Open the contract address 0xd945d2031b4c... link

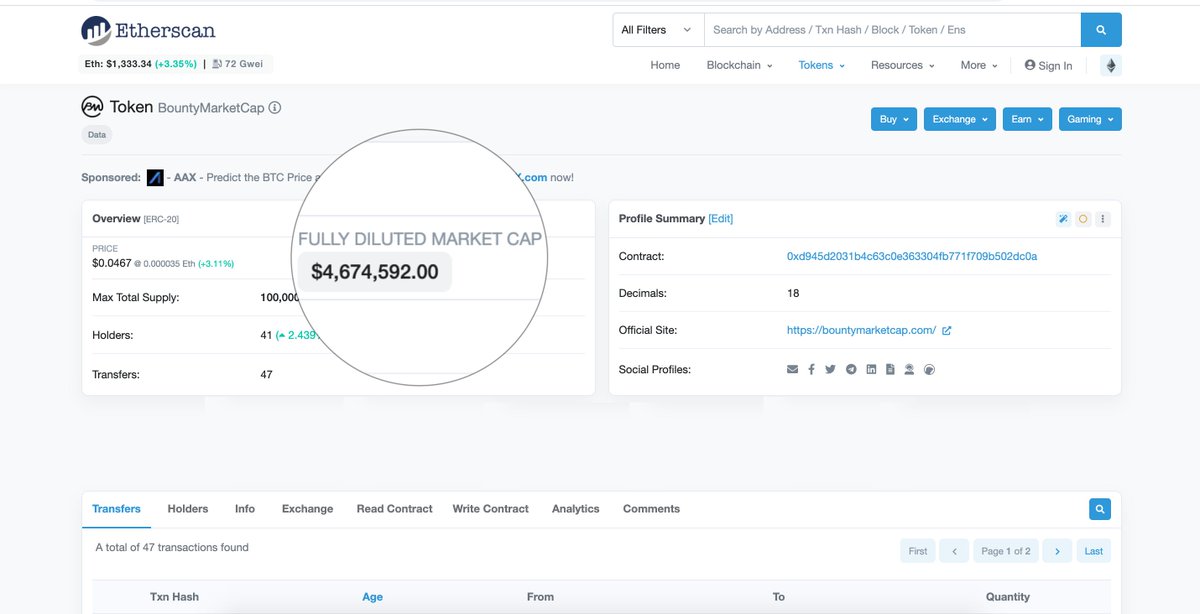click(912, 256)
